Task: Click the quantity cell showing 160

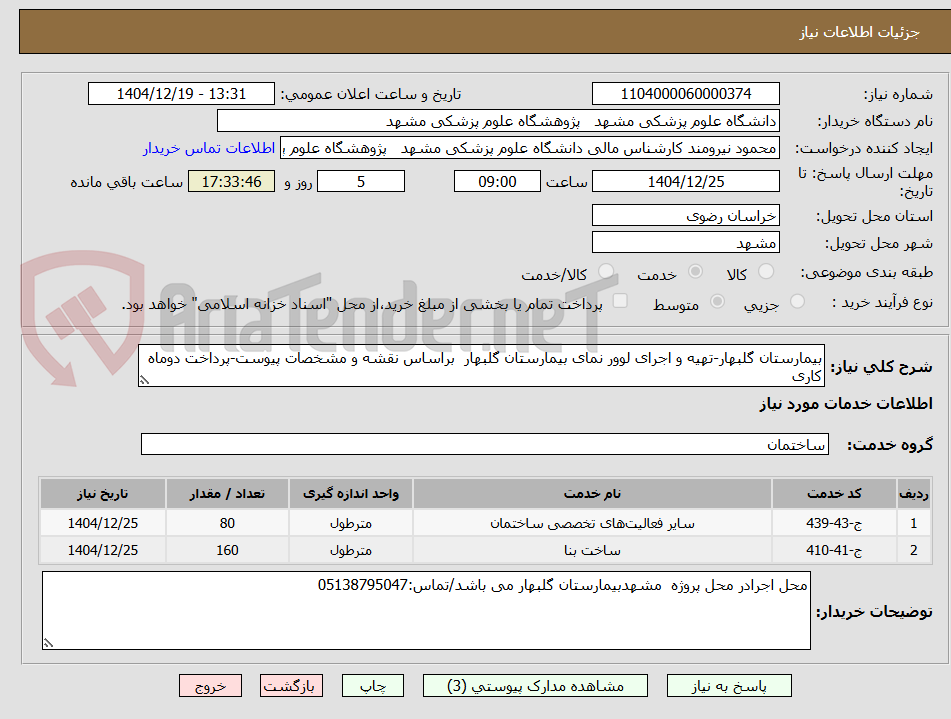Action: click(227, 550)
